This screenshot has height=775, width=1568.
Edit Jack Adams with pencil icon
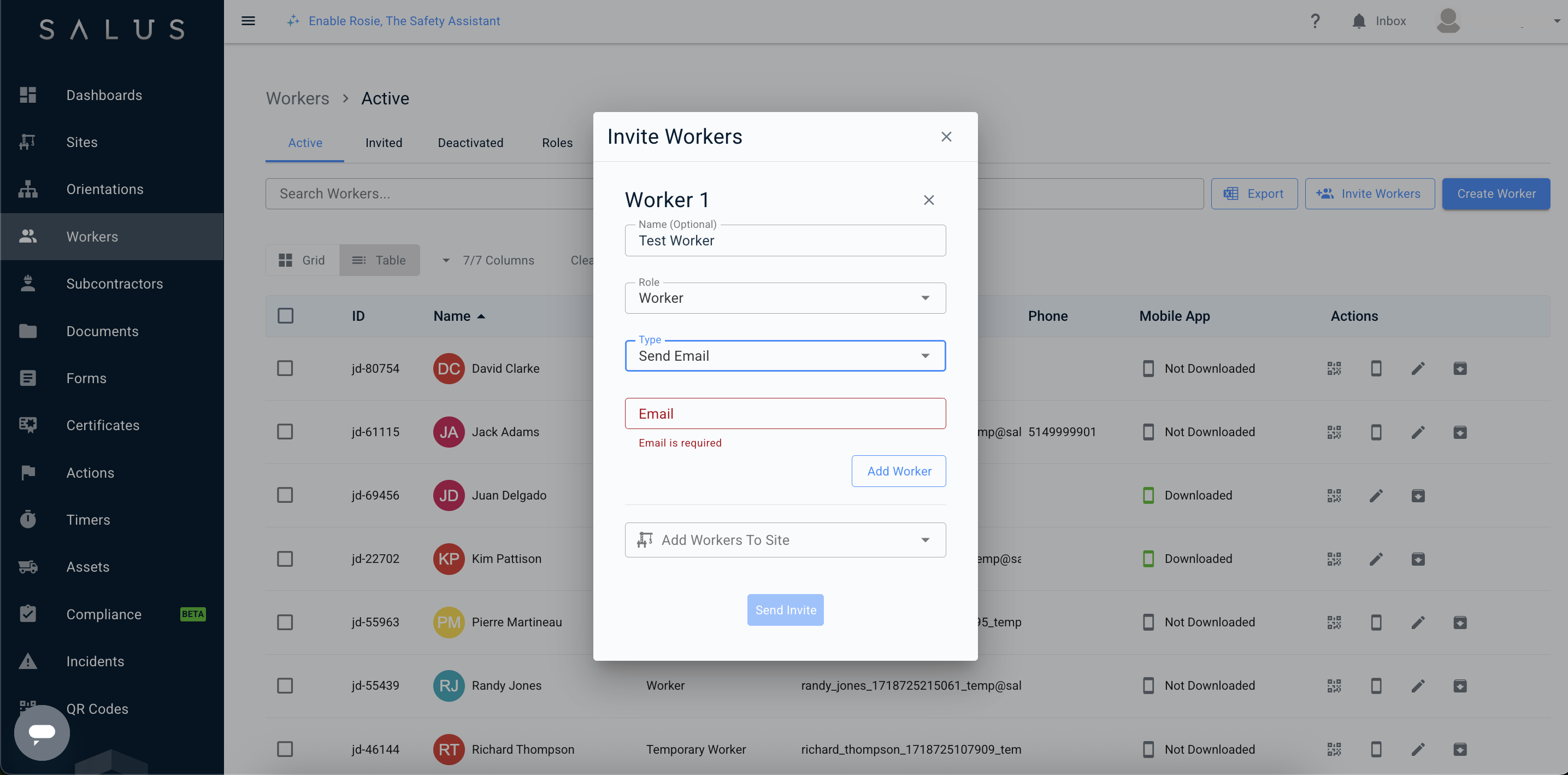(x=1418, y=432)
